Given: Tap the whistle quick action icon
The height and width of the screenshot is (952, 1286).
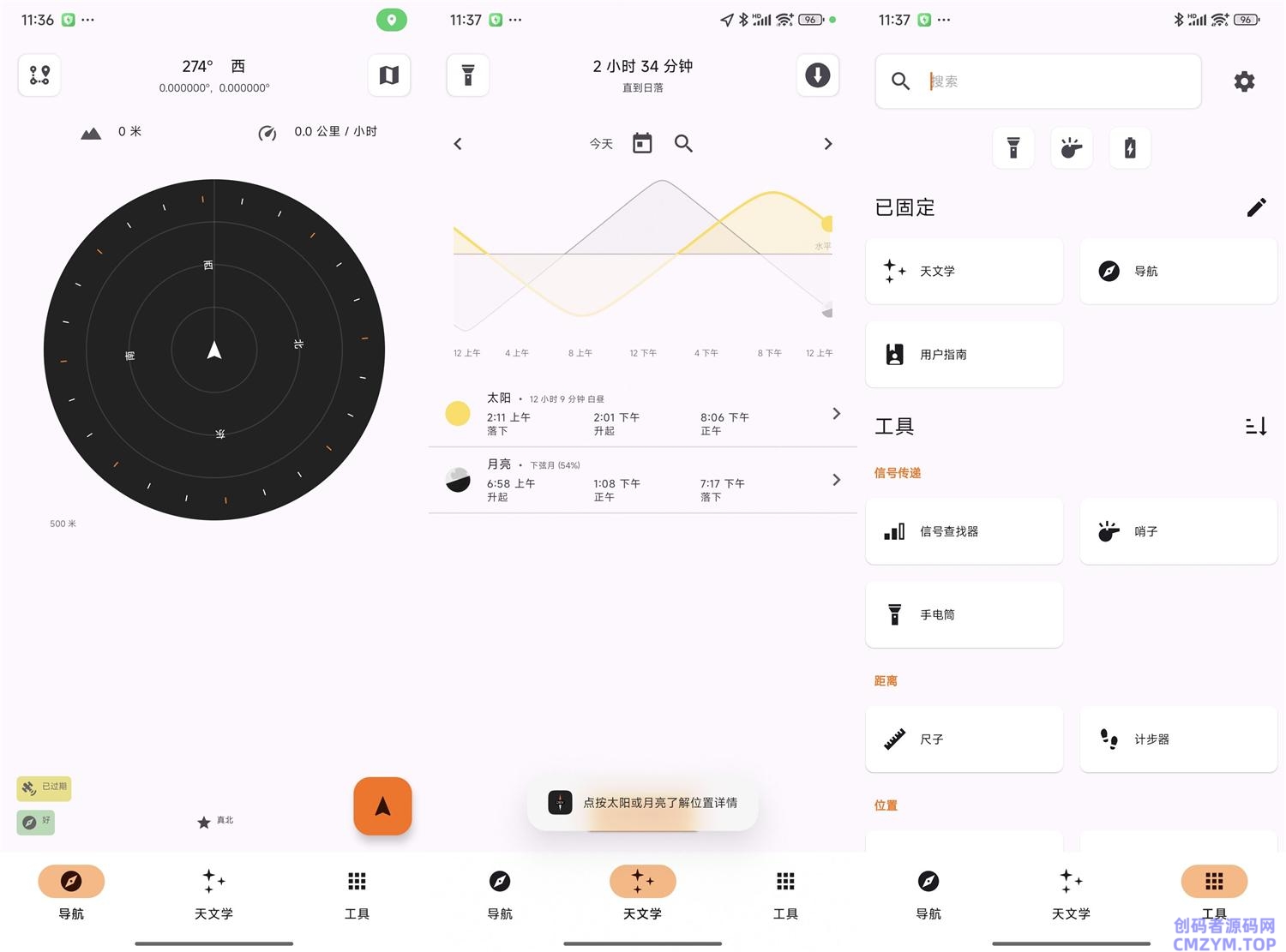Looking at the screenshot, I should 1072,148.
